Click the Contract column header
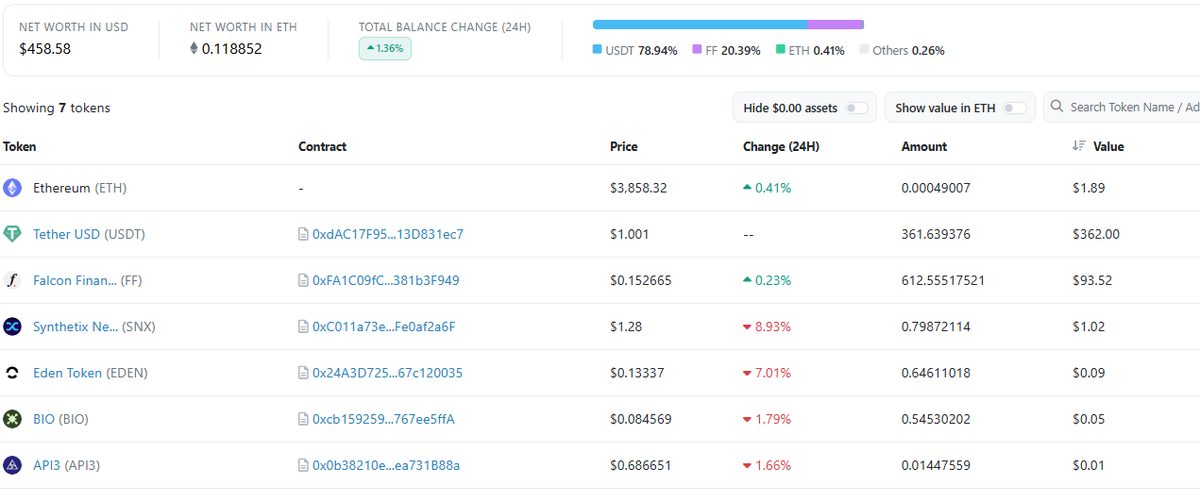1200x502 pixels. (322, 146)
